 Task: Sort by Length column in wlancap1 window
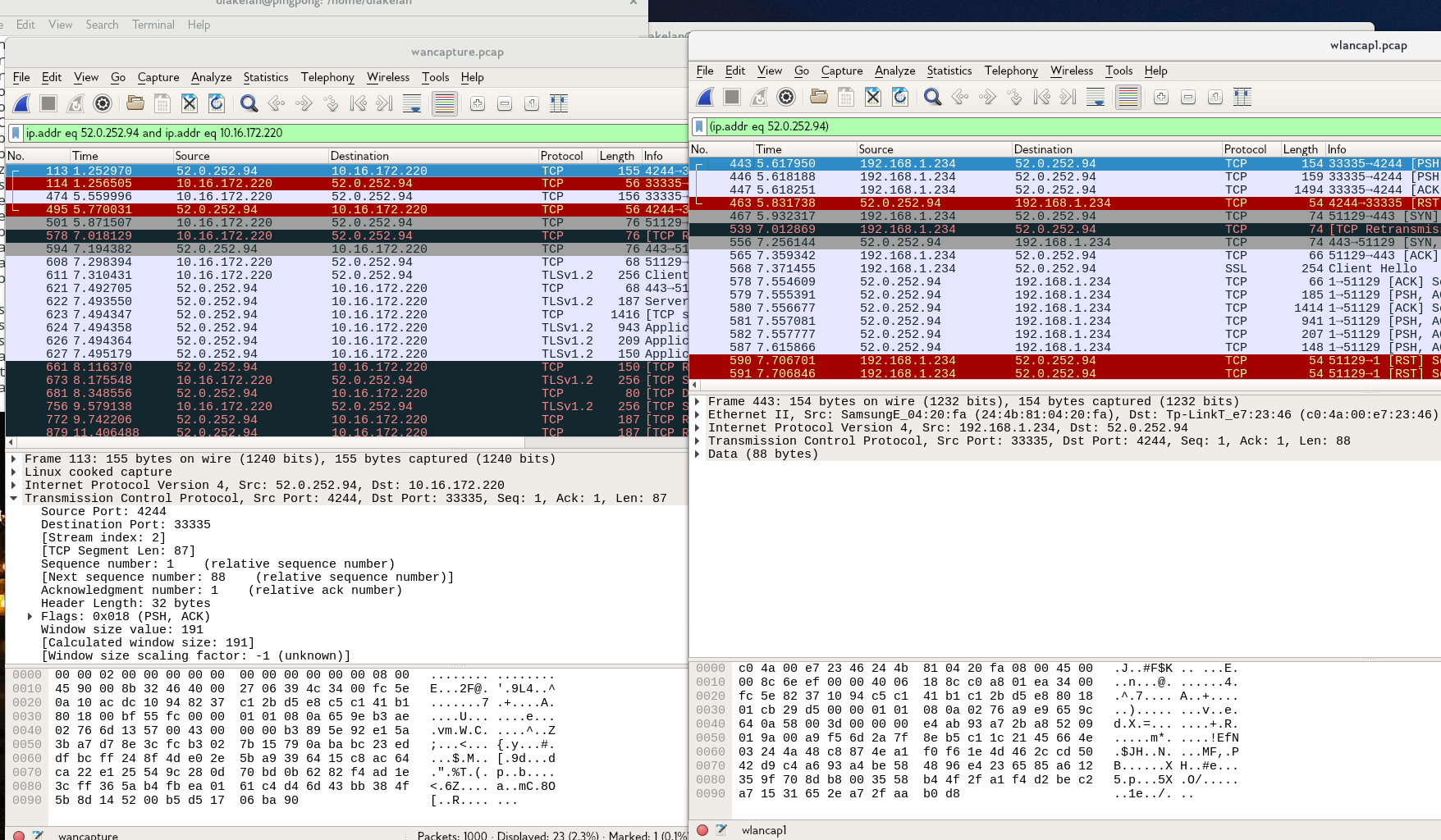pyautogui.click(x=1302, y=149)
